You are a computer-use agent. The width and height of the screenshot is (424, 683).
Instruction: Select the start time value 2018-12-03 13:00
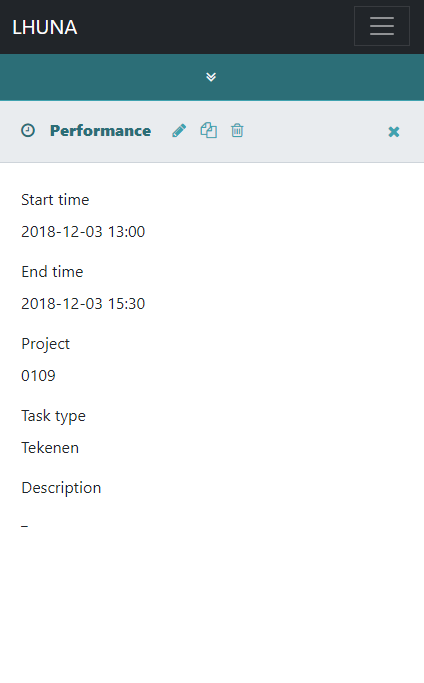coord(83,232)
